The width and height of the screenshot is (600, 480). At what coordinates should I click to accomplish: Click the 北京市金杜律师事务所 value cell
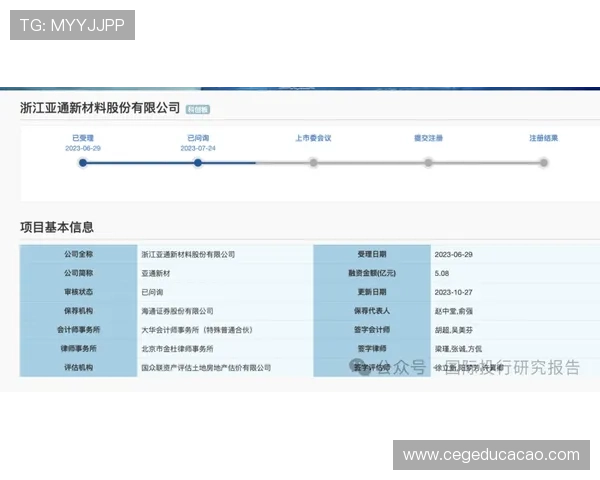click(x=177, y=349)
